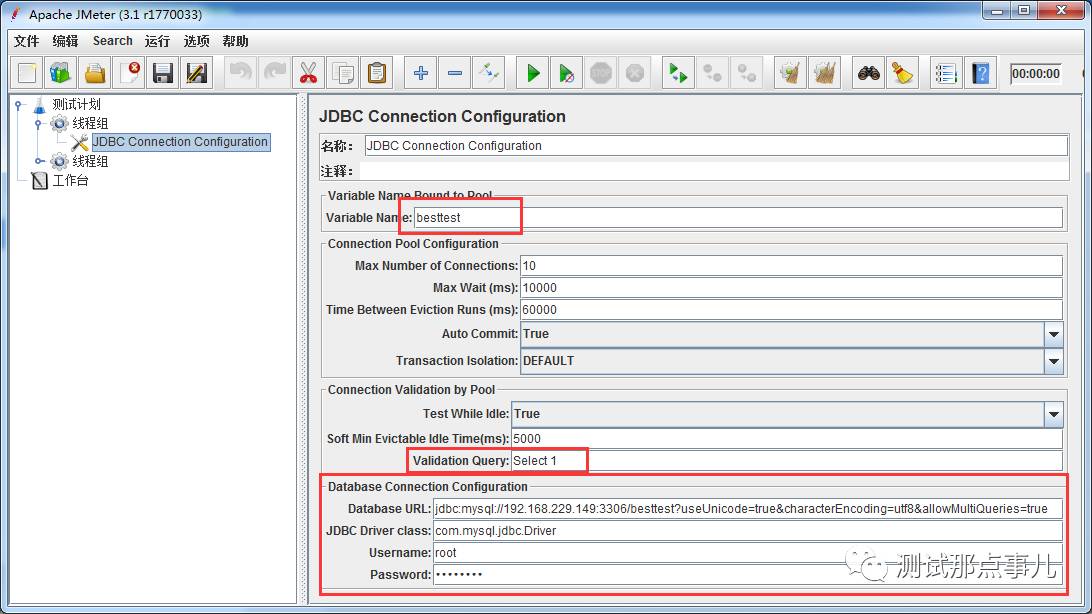Click the Close test plan icon
Image resolution: width=1092 pixels, height=614 pixels.
[x=129, y=73]
